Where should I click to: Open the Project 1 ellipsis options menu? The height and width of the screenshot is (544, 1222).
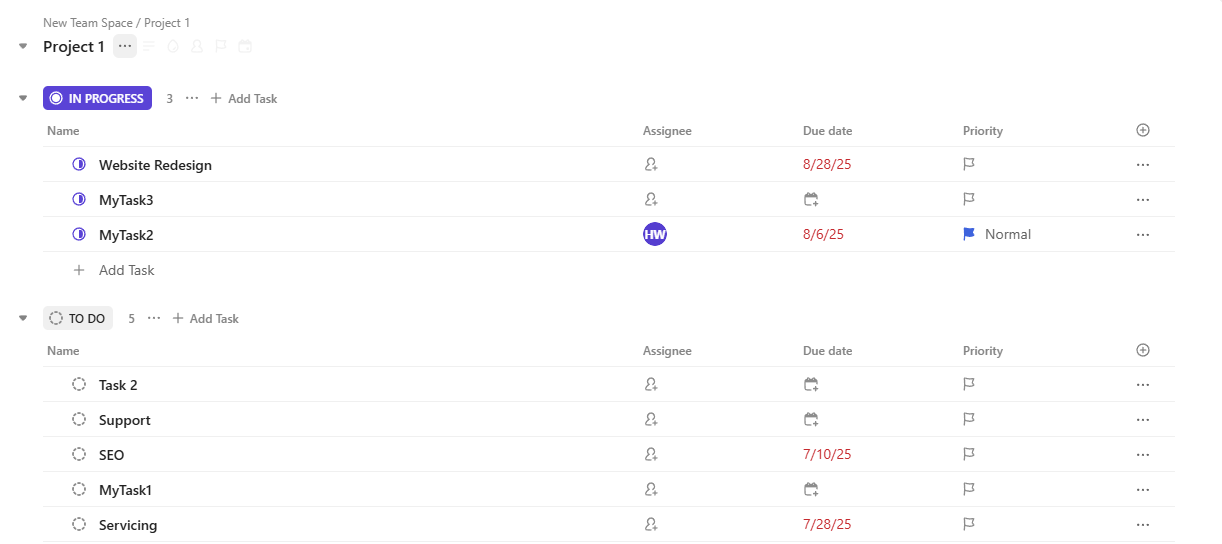pos(124,46)
